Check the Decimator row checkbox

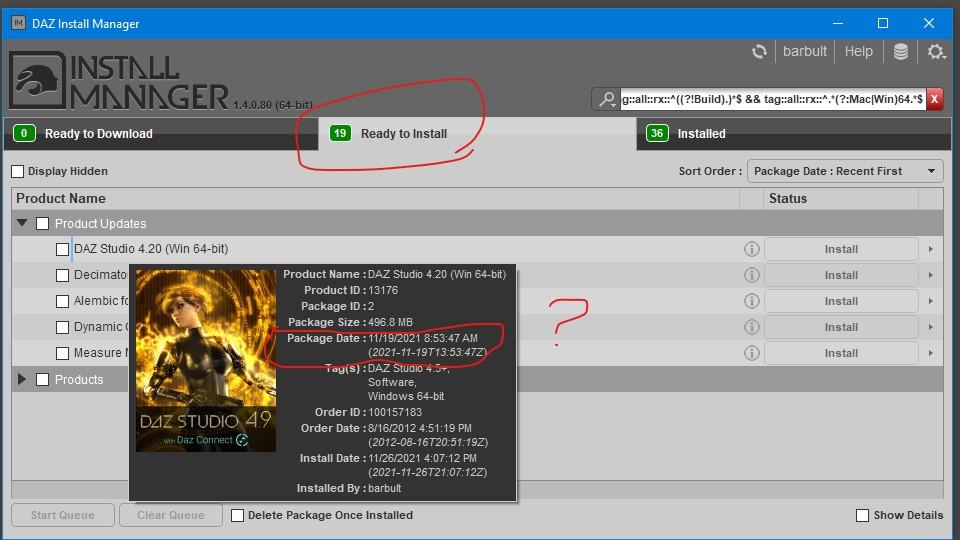(62, 276)
